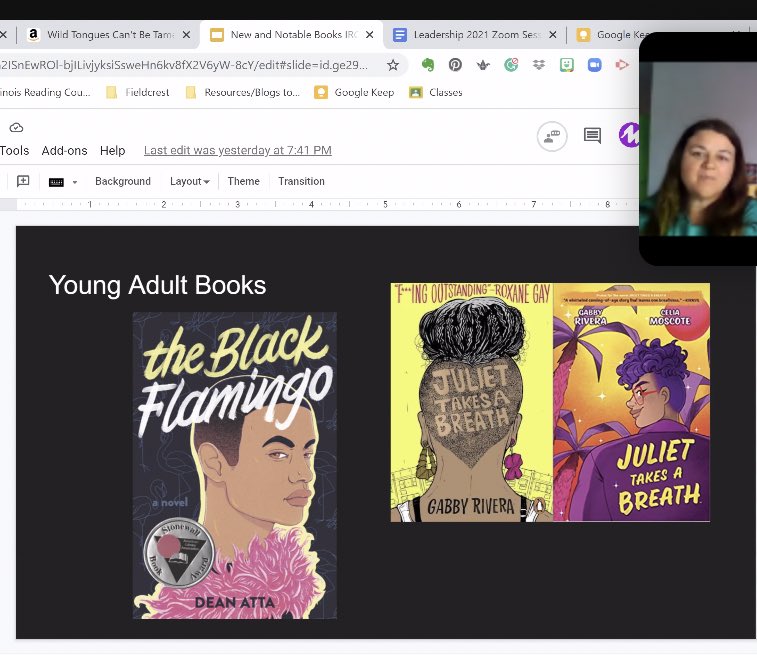The width and height of the screenshot is (757, 655).
Task: Open the Resources/Blogs bookmark folder
Action: tap(243, 92)
